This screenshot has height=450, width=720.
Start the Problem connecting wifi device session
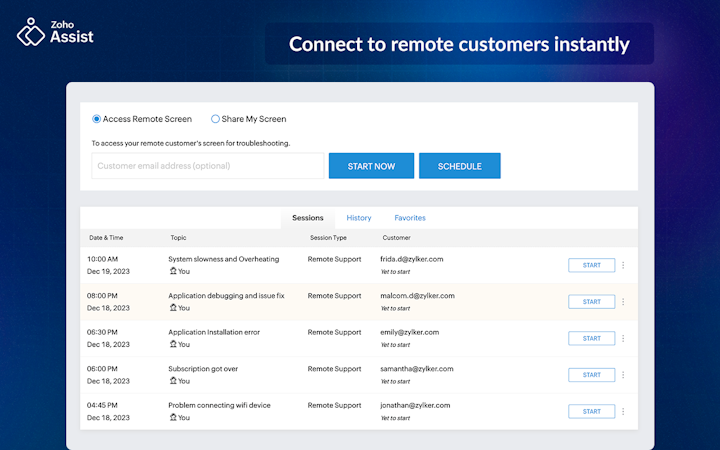pyautogui.click(x=591, y=411)
